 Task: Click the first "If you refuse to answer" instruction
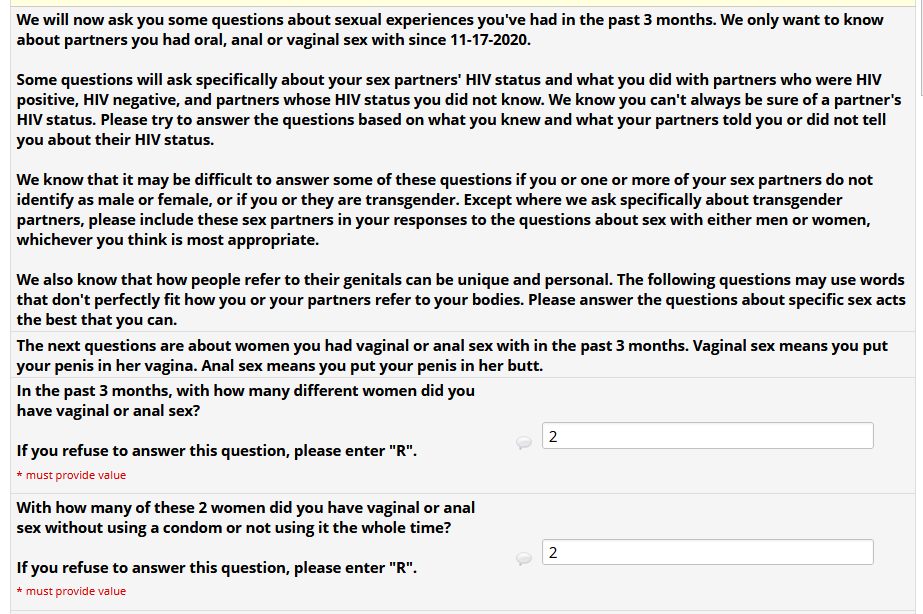click(x=216, y=451)
